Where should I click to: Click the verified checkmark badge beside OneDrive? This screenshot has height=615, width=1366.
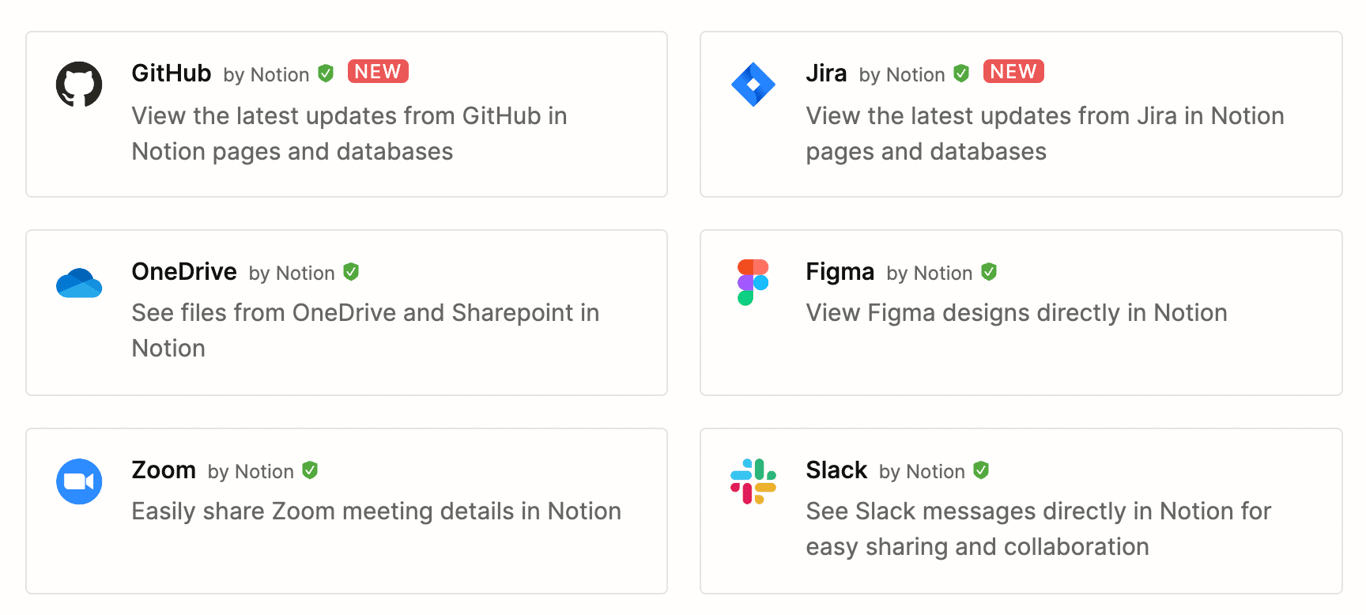point(351,272)
